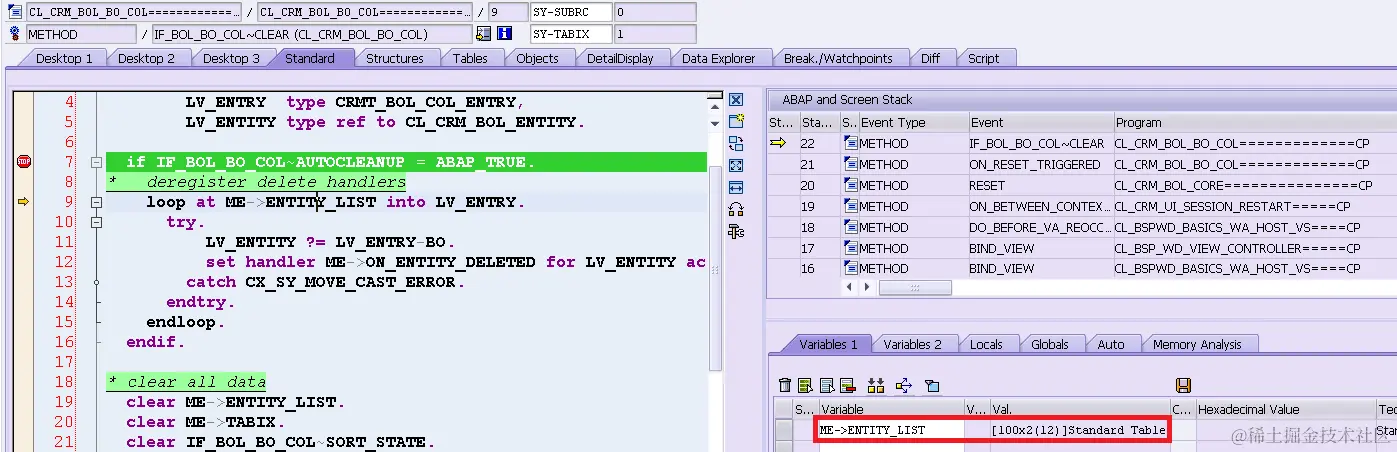Open the Data Explorer tab
This screenshot has width=1397, height=452.
click(x=718, y=58)
